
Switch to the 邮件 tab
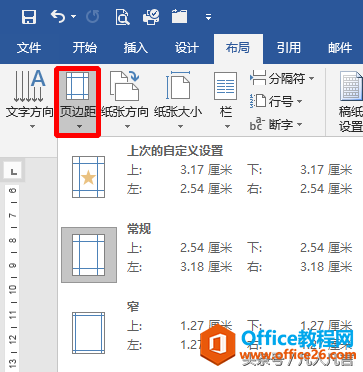tap(340, 48)
